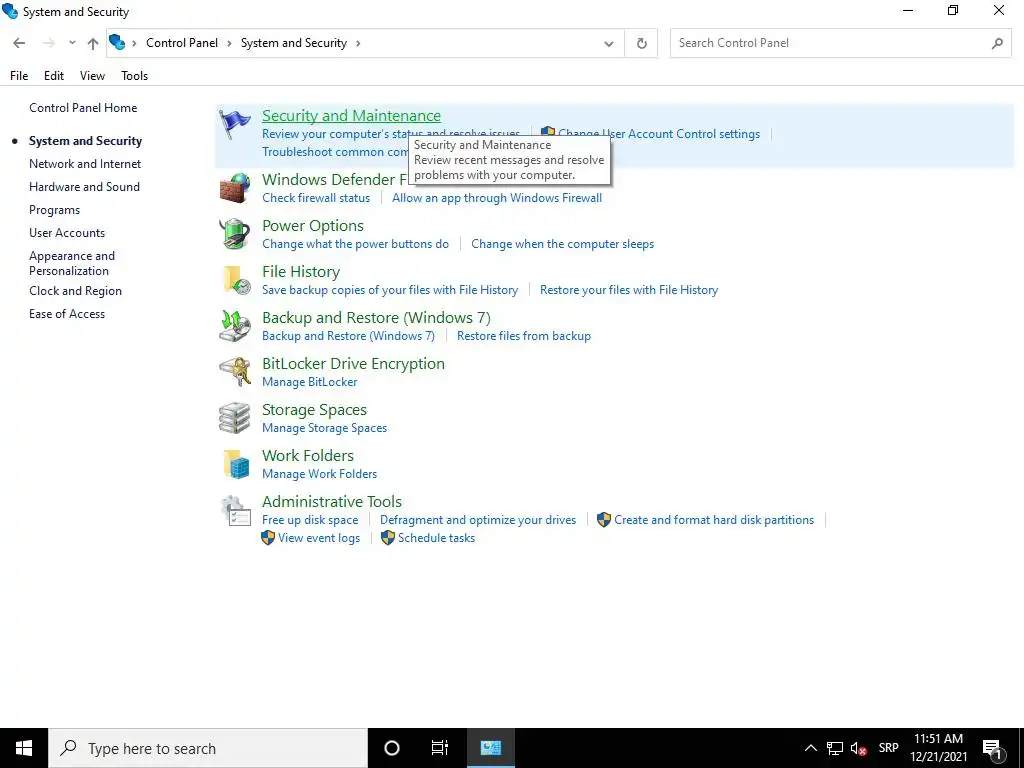Click Schedule tasks
The width and height of the screenshot is (1024, 768).
point(436,538)
